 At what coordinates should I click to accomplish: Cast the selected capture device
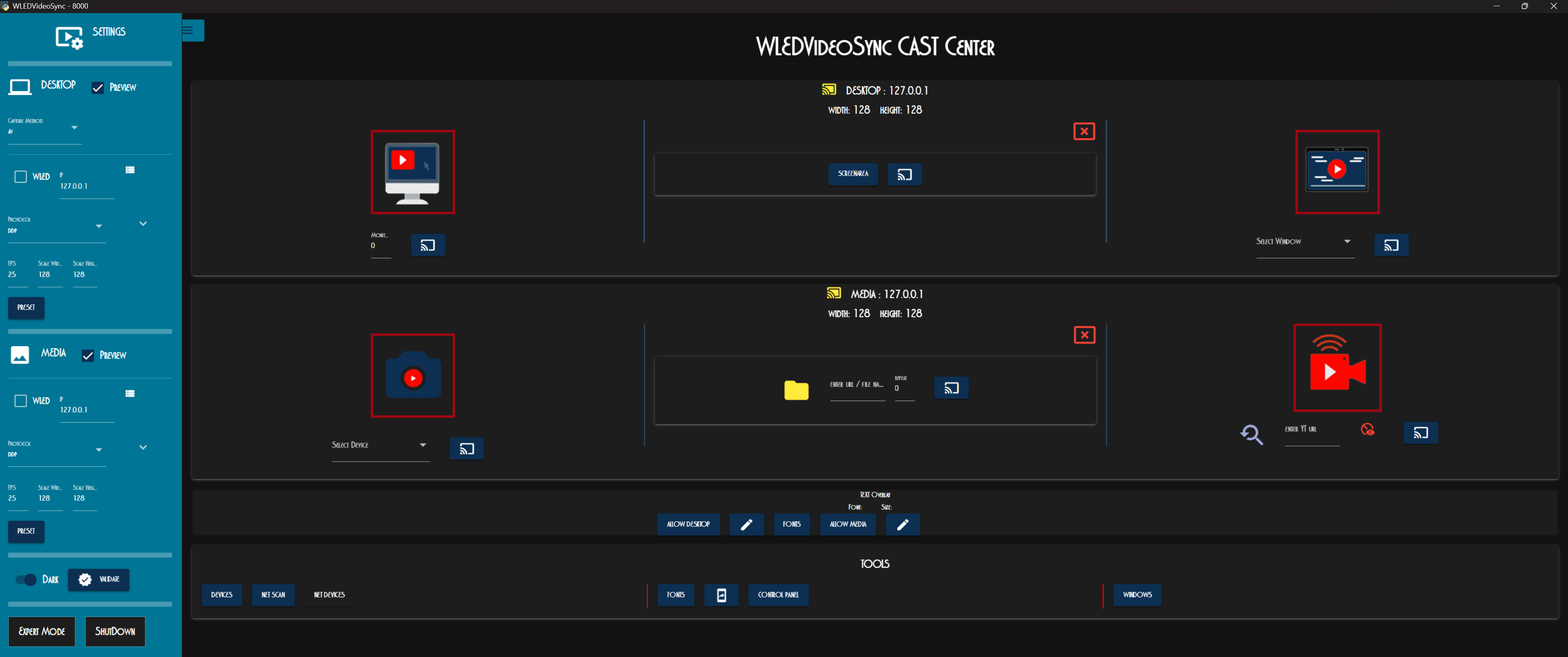point(467,449)
